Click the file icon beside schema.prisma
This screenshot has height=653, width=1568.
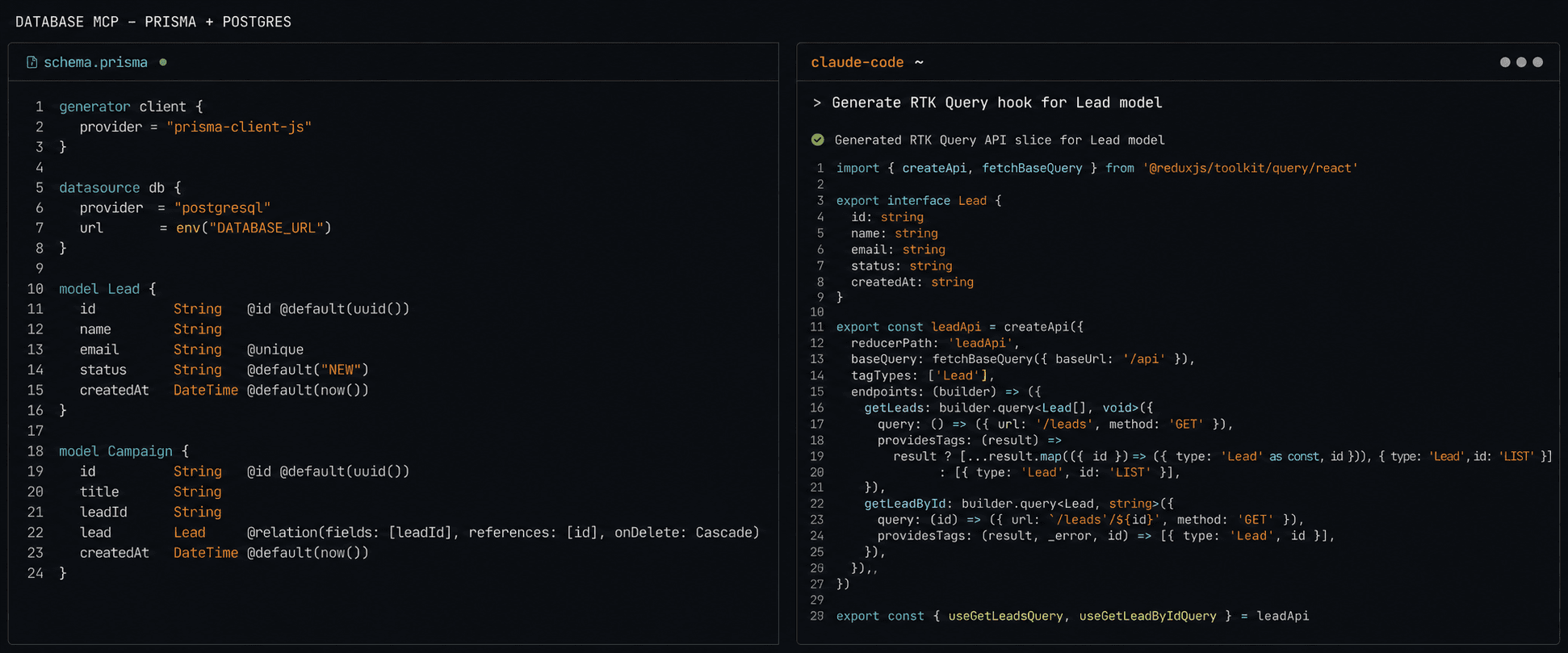tap(31, 62)
